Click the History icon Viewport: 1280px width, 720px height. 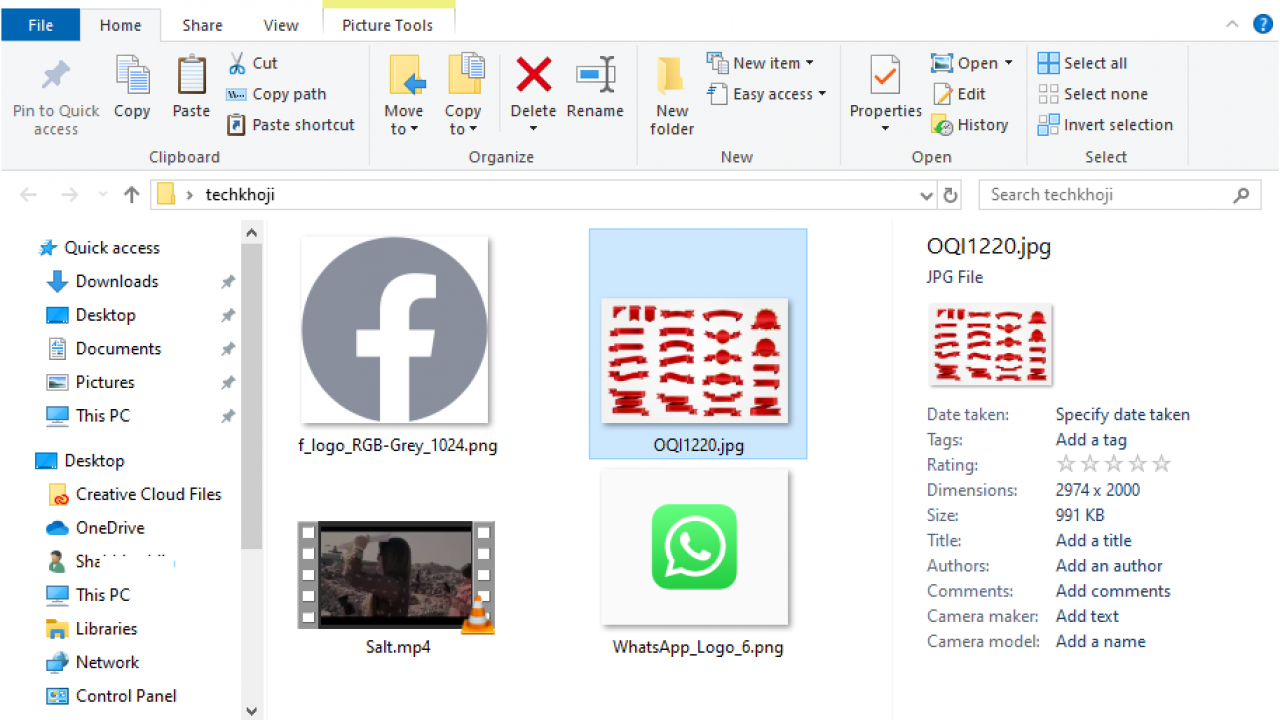pos(942,125)
